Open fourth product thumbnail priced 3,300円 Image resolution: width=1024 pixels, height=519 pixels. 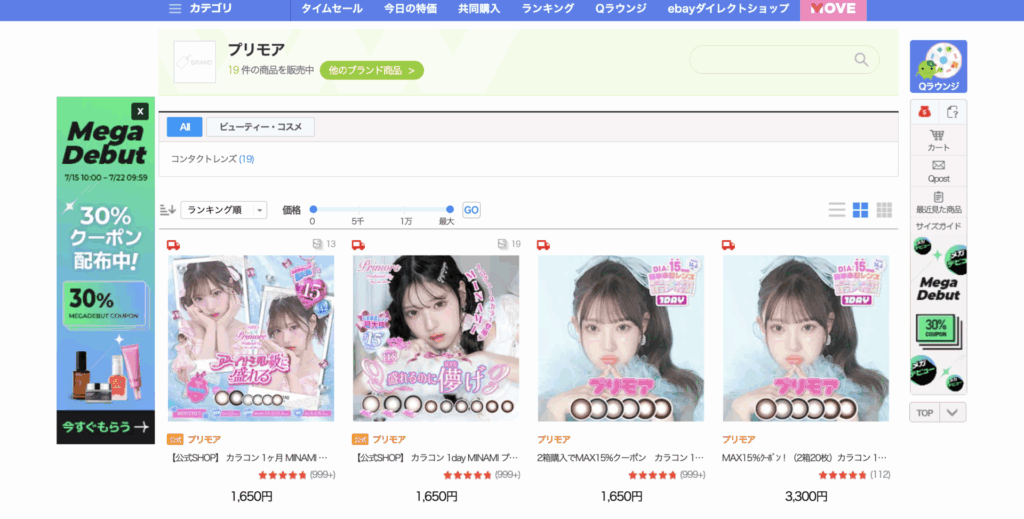[806, 338]
